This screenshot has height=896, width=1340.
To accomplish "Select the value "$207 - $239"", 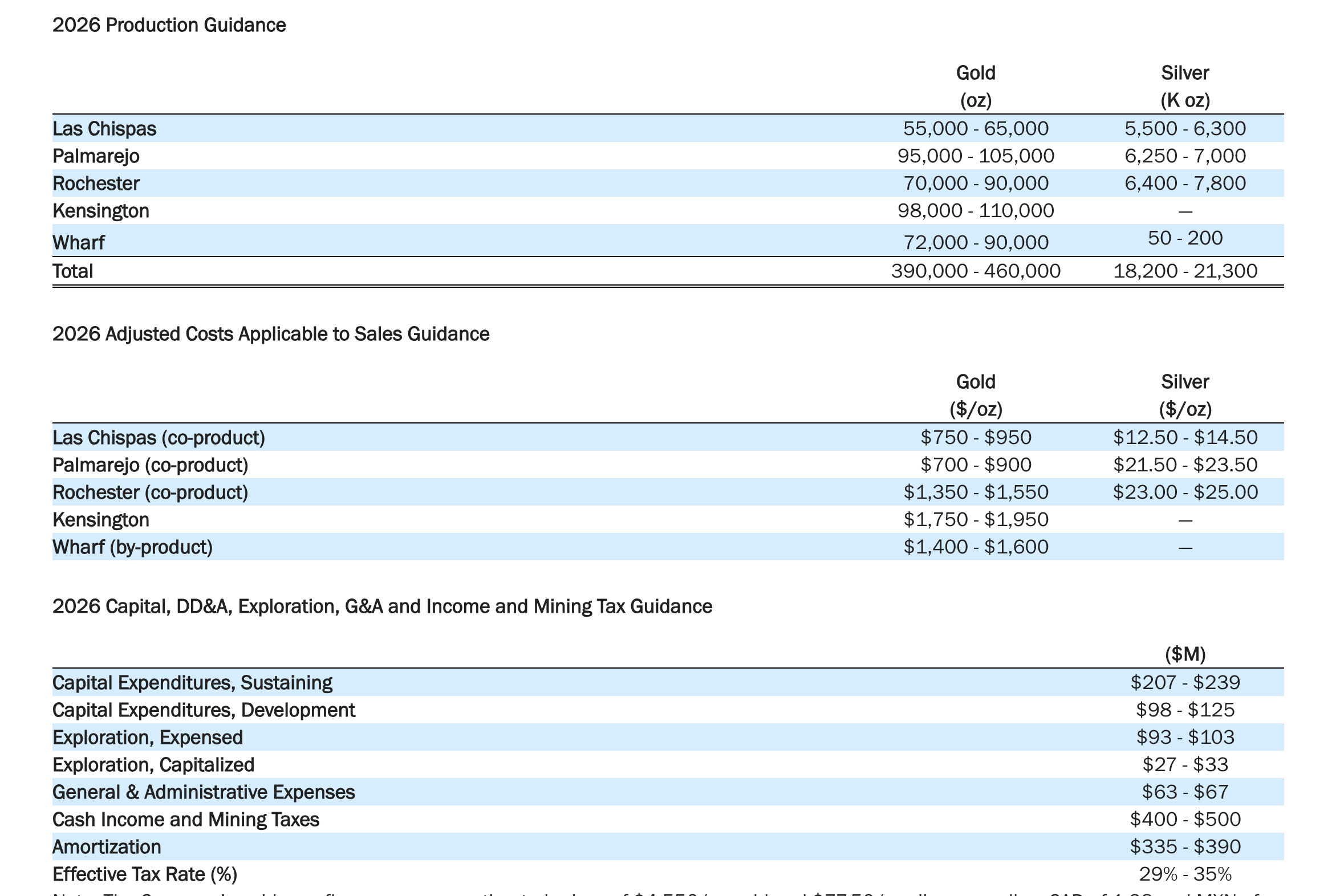I will tap(1185, 683).
